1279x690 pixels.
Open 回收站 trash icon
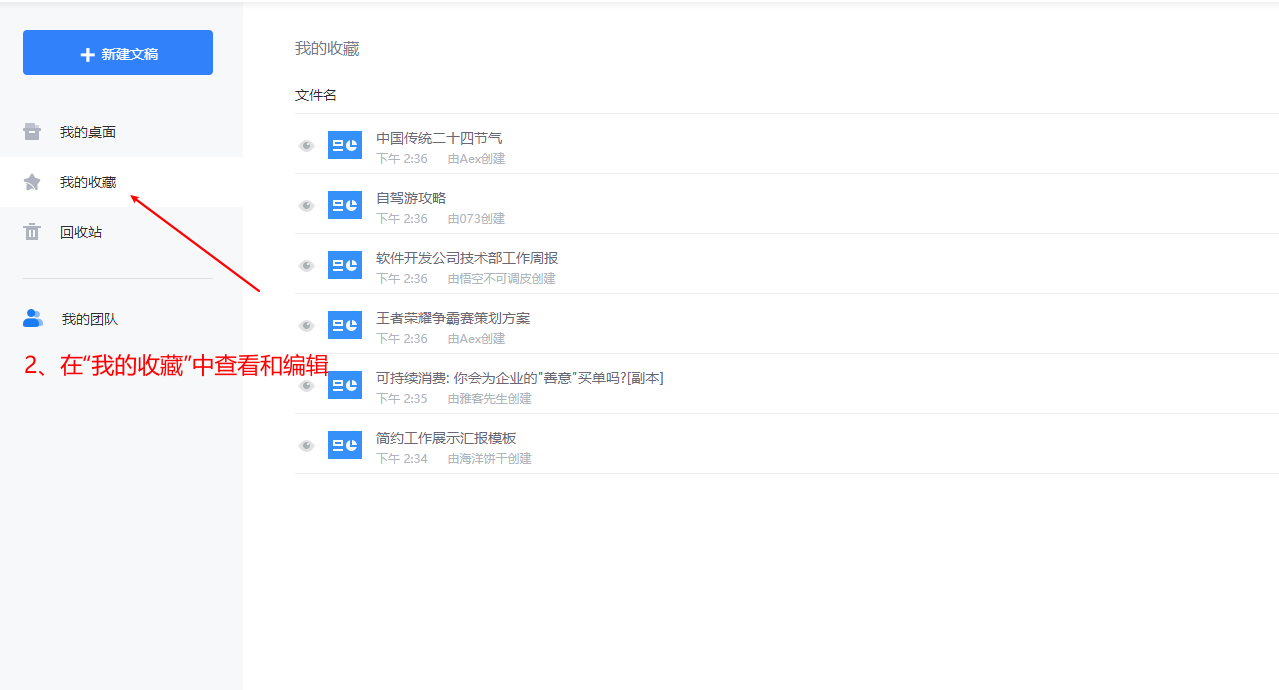32,232
